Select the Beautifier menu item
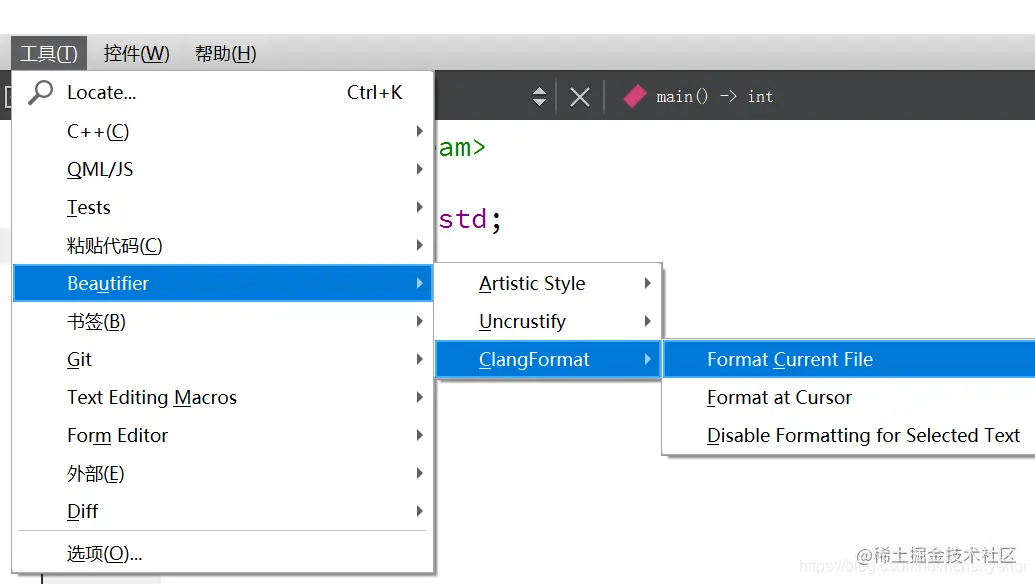Screen dimensions: 1035x584 223,283
